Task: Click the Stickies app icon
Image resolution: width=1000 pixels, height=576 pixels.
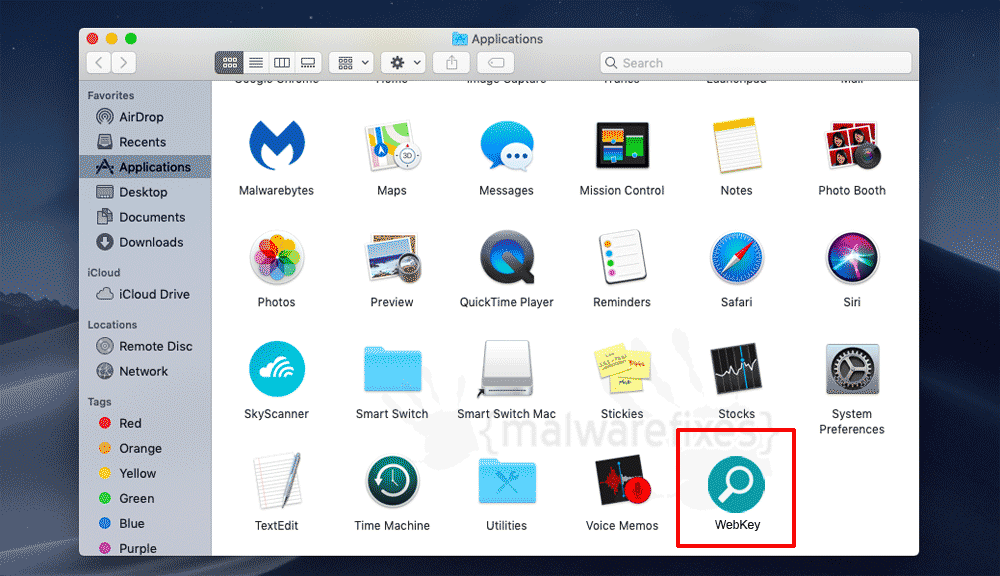Action: pyautogui.click(x=622, y=369)
